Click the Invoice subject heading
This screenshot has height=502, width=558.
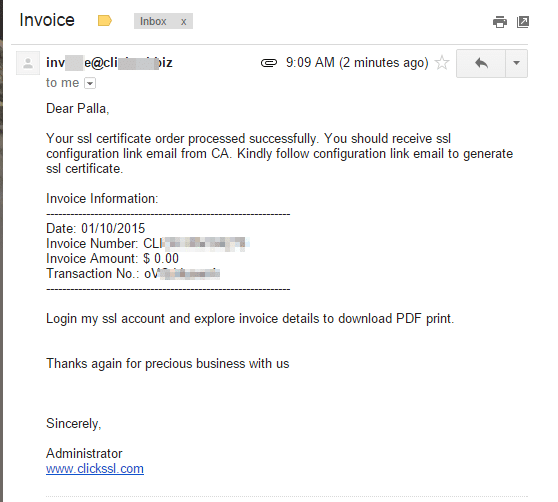(x=47, y=20)
